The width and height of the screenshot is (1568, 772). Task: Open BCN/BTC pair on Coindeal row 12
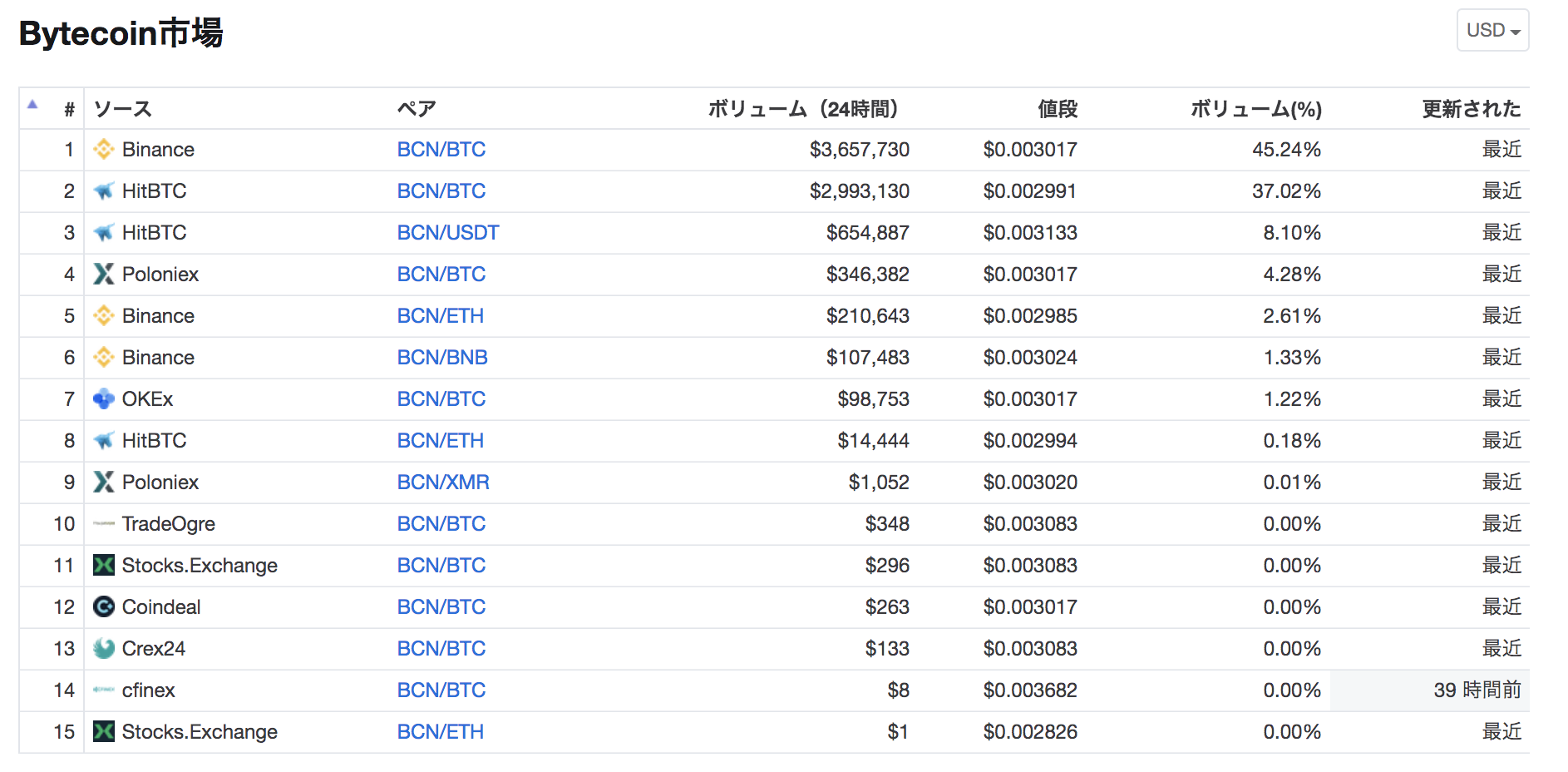coord(441,607)
